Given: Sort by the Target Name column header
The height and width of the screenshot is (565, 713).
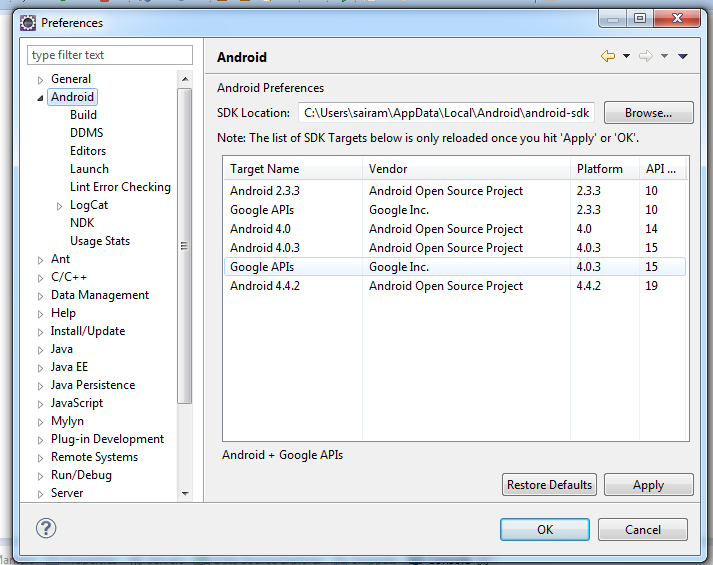Looking at the screenshot, I should pyautogui.click(x=293, y=169).
